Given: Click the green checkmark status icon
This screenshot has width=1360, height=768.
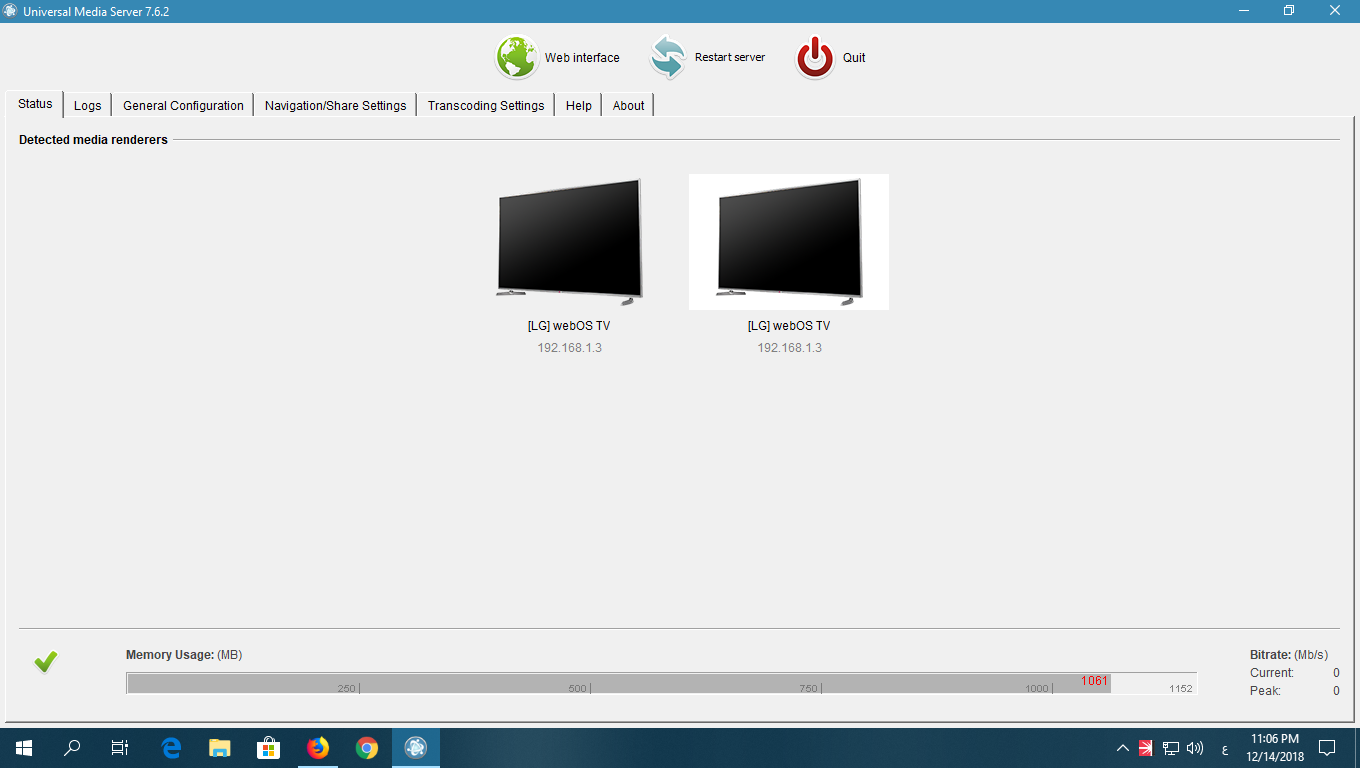Looking at the screenshot, I should coord(46,661).
